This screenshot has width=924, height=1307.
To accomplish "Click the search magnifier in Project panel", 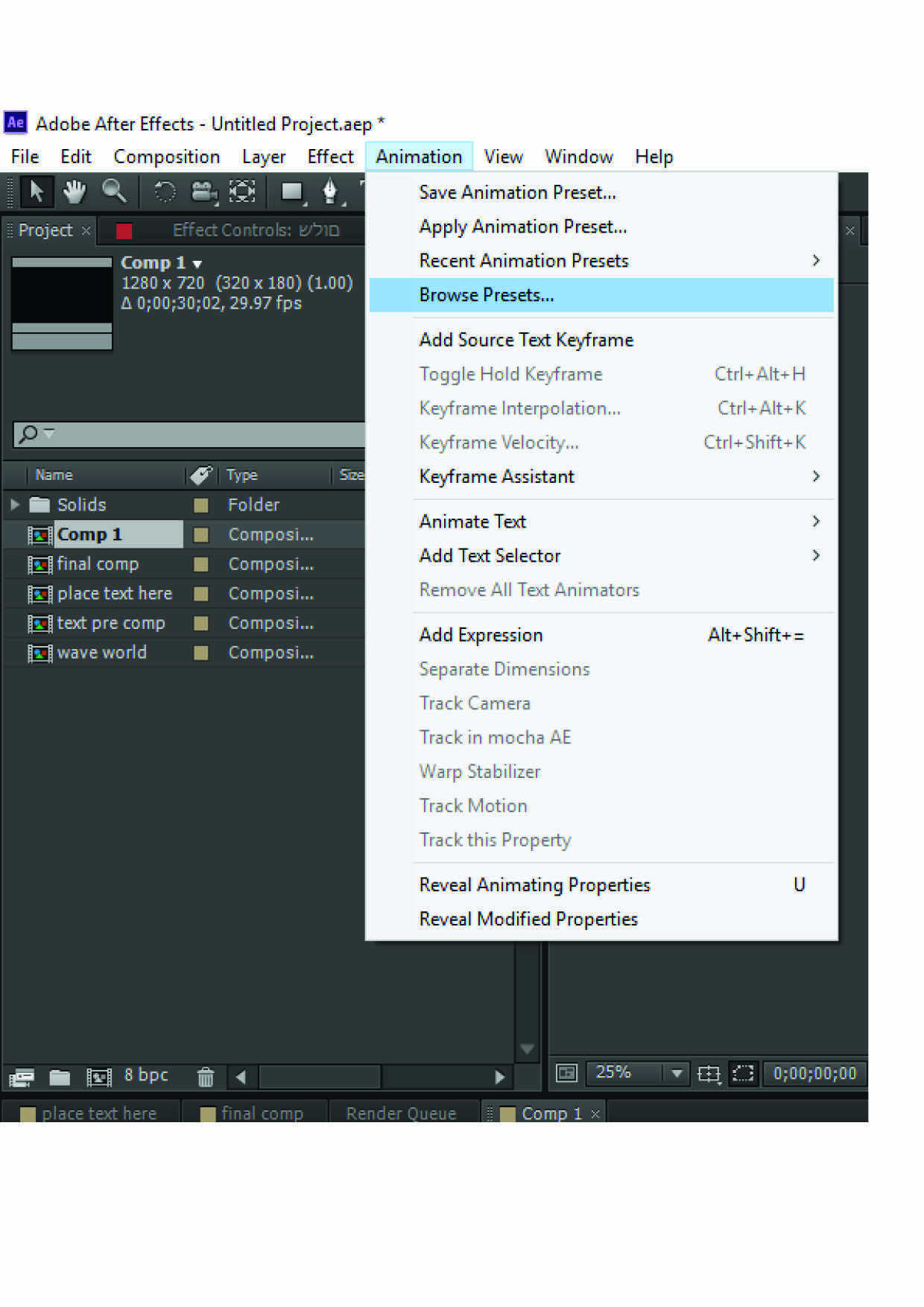I will 30,434.
